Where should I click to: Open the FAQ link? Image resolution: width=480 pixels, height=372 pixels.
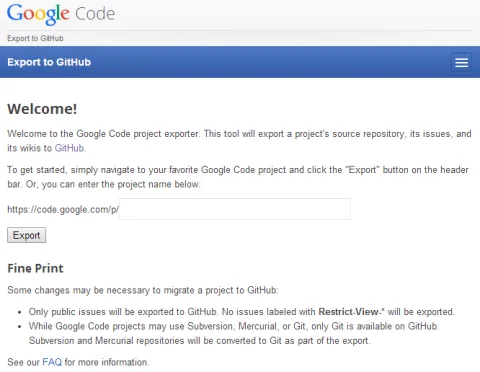pyautogui.click(x=52, y=362)
